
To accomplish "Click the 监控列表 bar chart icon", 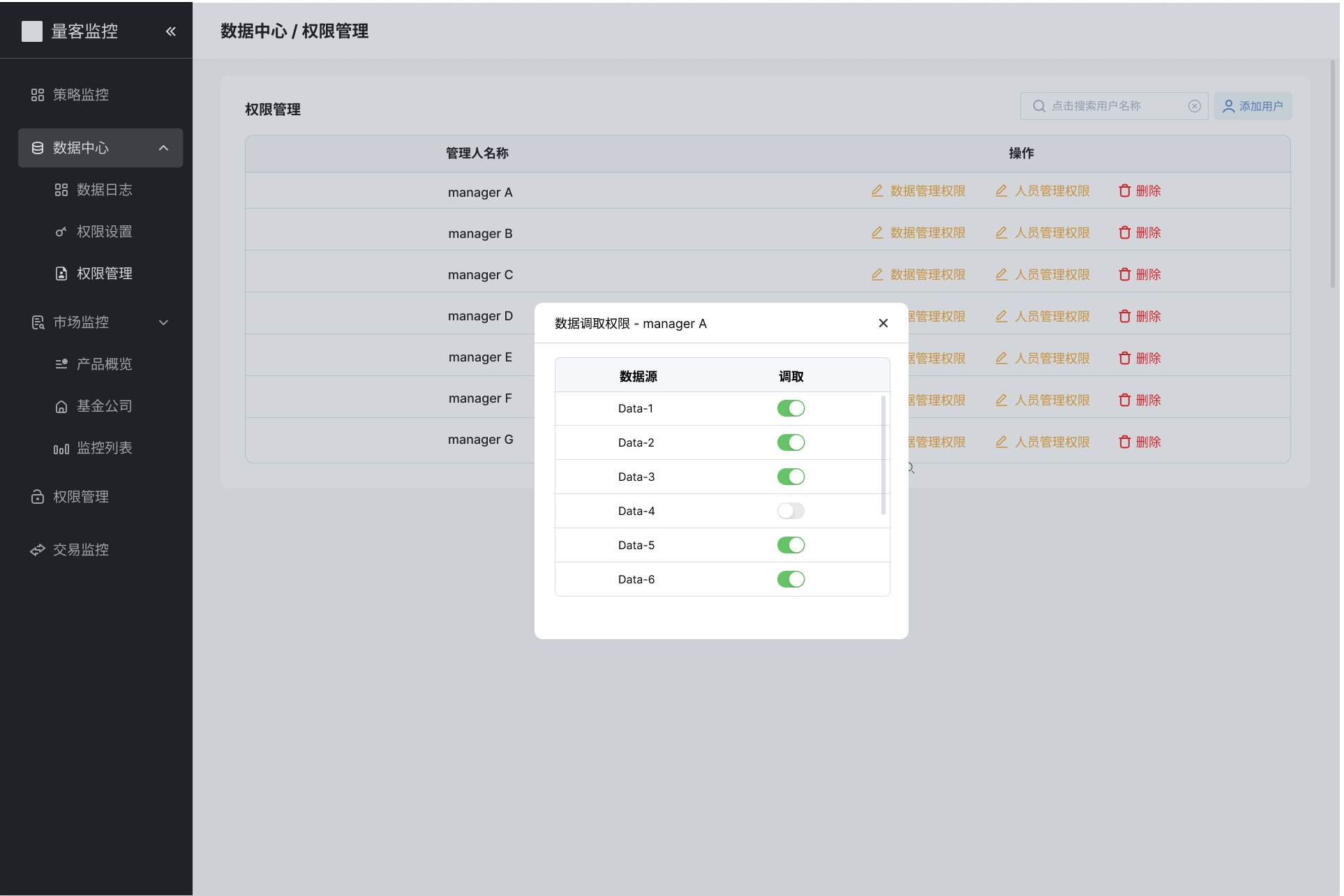I will click(x=61, y=449).
